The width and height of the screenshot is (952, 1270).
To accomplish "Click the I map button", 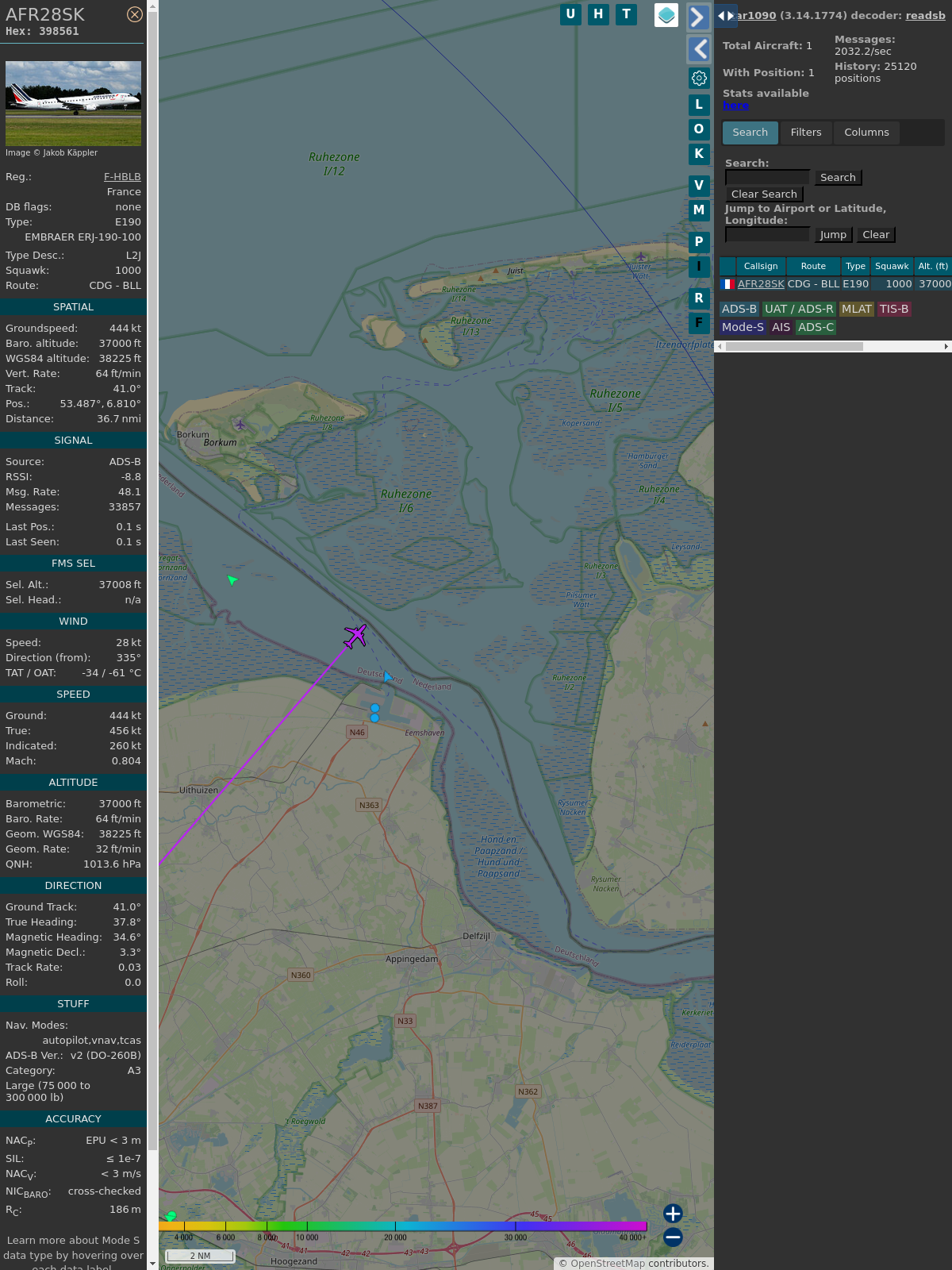I will click(x=699, y=267).
